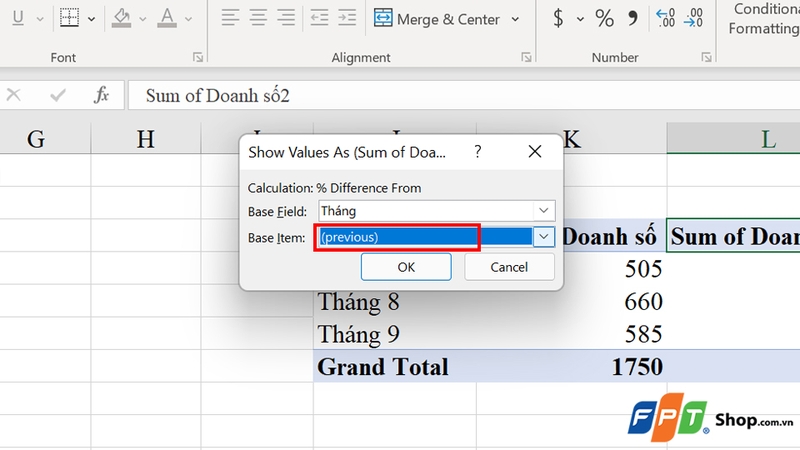Open borders dropdown arrow

(x=91, y=19)
